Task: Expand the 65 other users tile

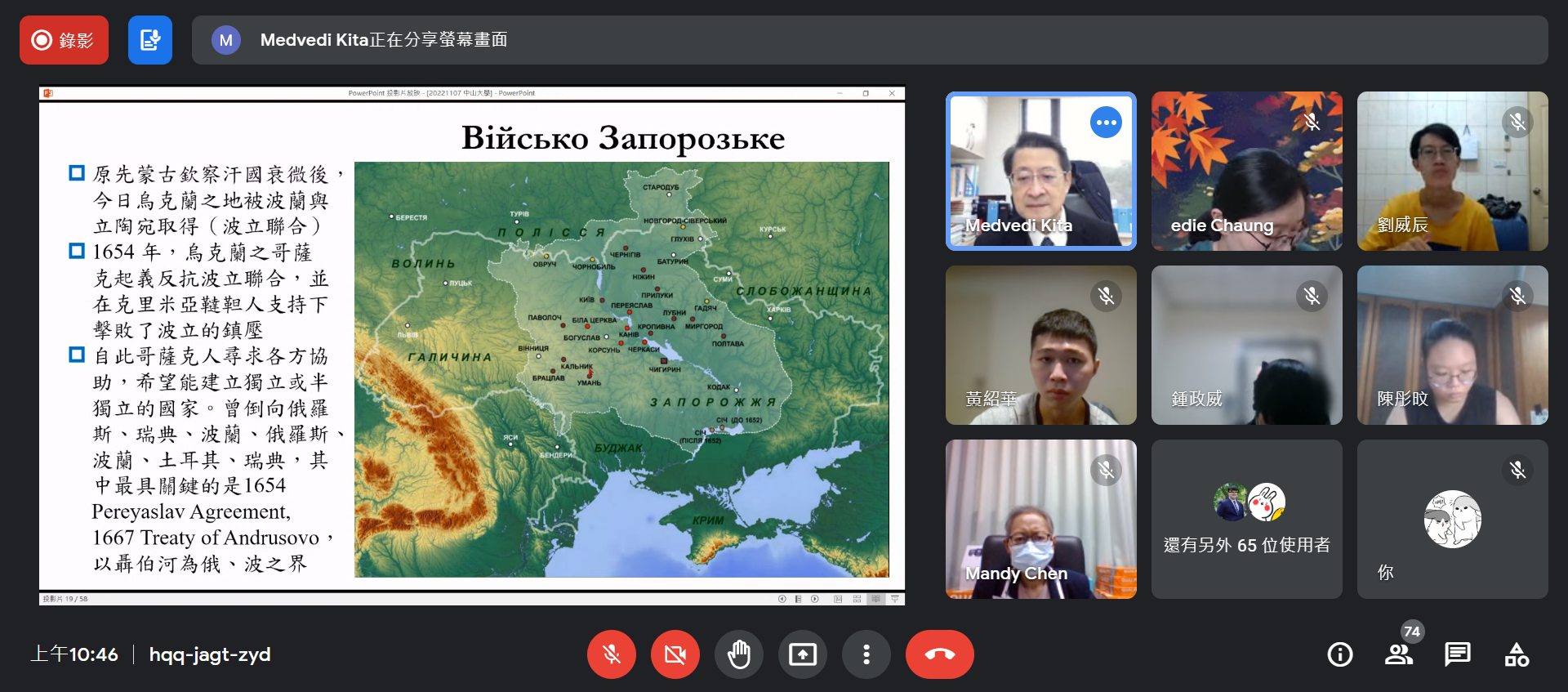Action: (1246, 520)
